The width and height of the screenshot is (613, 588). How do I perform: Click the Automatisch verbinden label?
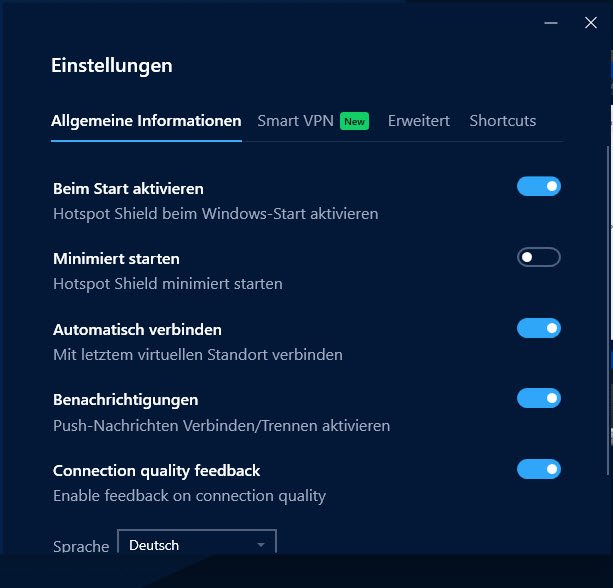coord(137,329)
